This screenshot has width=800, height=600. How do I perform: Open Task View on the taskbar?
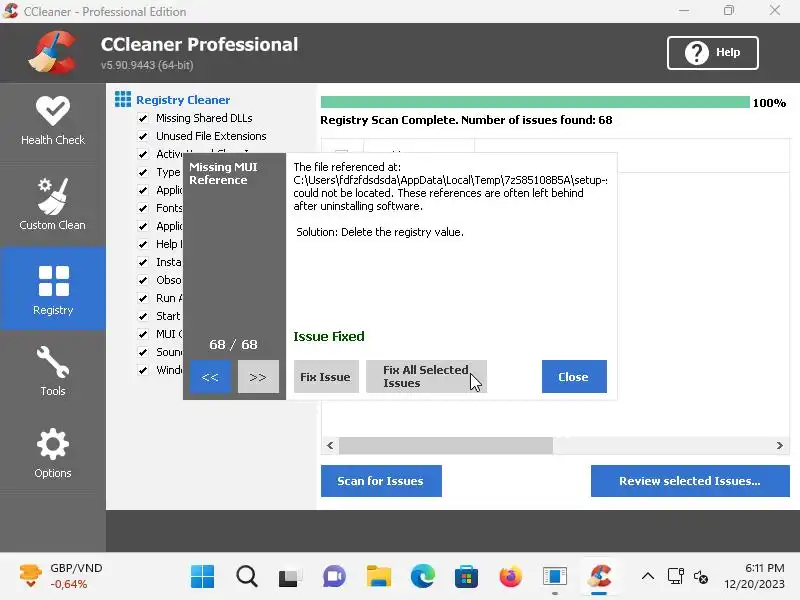point(290,577)
